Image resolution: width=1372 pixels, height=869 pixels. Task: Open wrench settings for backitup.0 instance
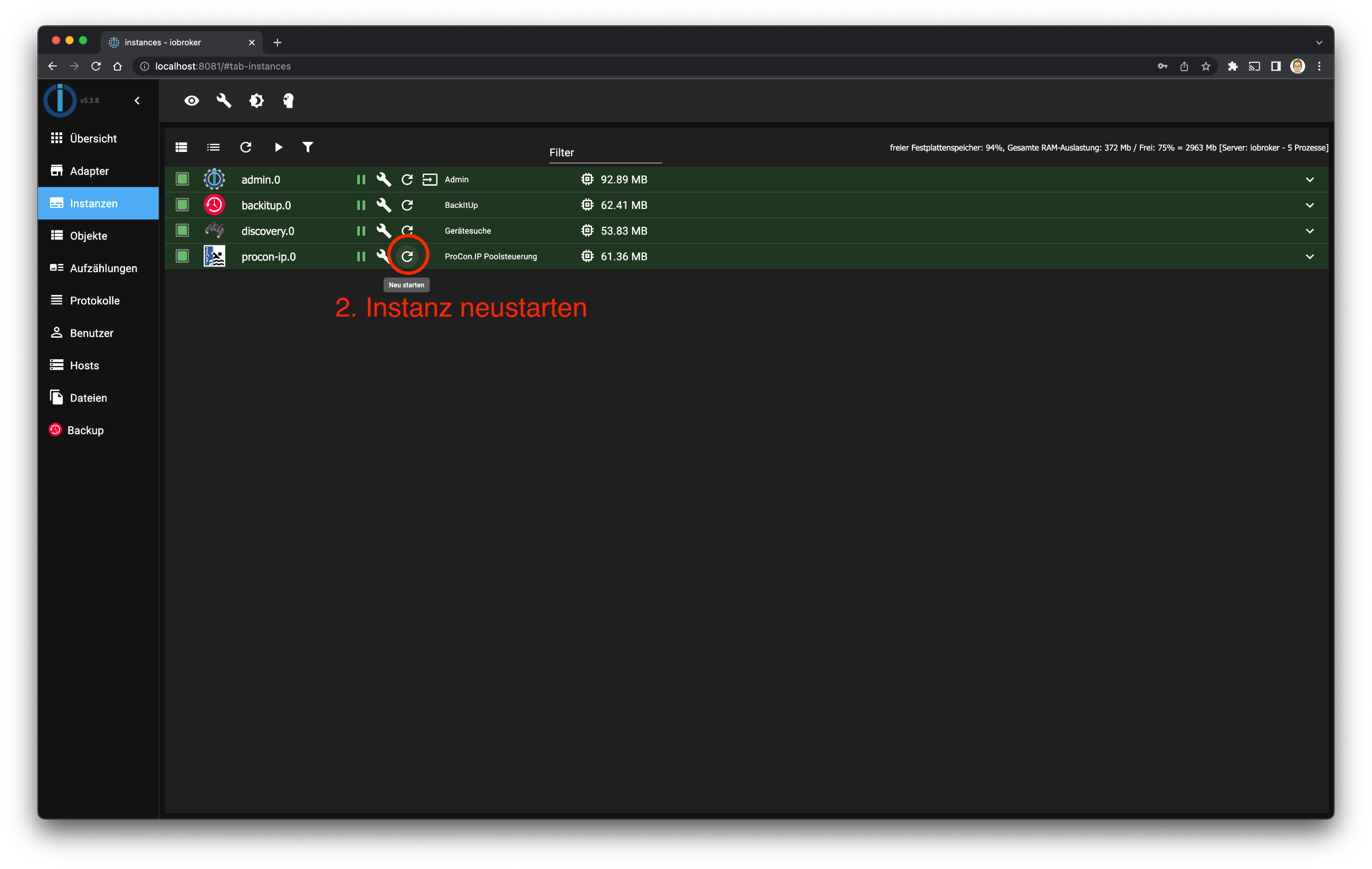(x=384, y=205)
